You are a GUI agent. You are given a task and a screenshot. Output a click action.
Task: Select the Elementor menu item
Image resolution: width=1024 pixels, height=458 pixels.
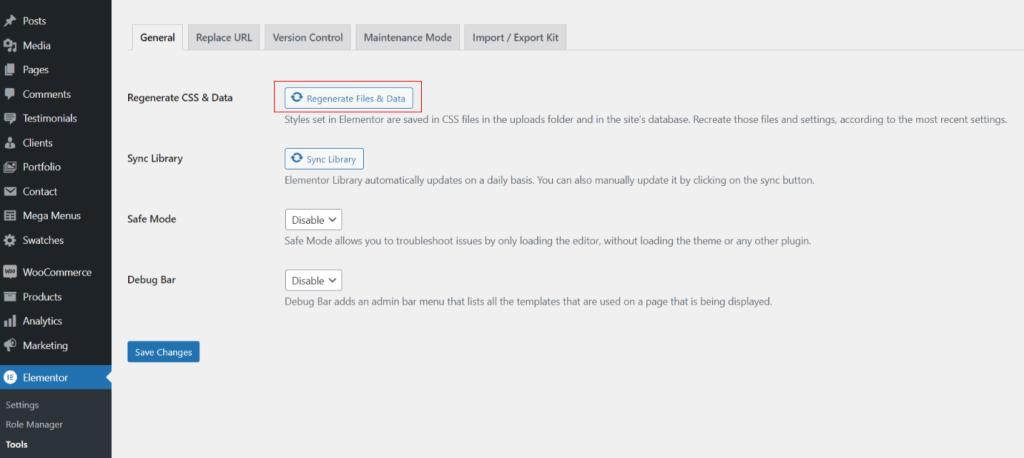pos(56,377)
